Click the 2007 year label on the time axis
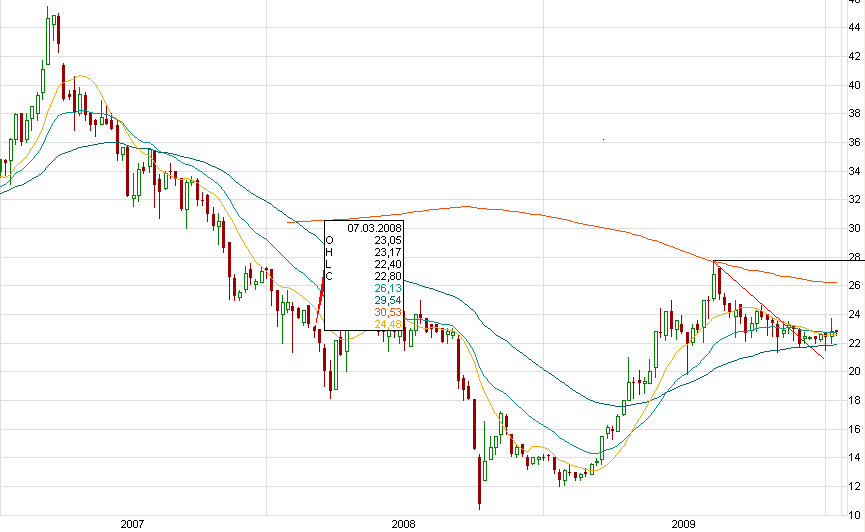The image size is (865, 532). point(132,524)
